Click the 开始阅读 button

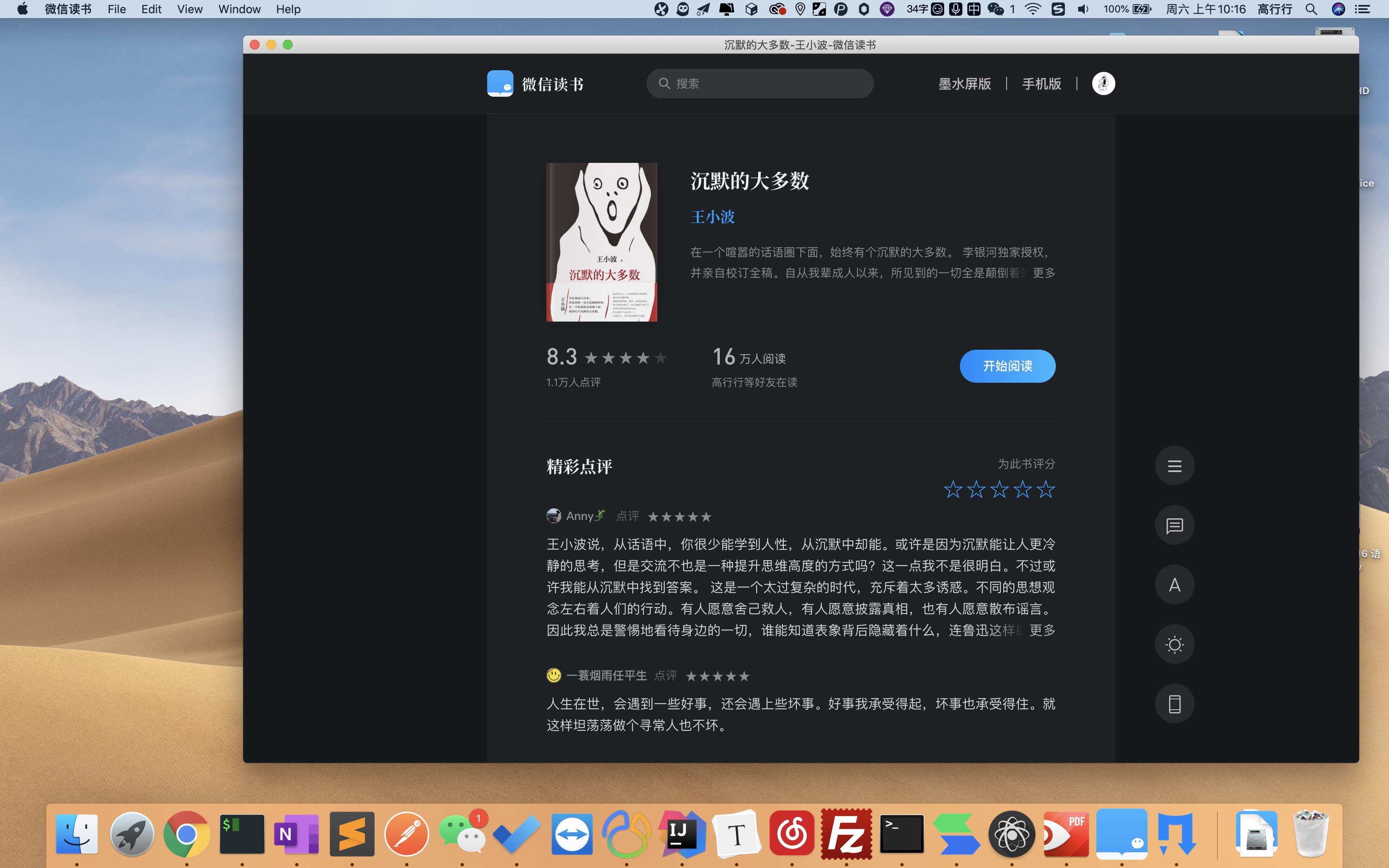(x=1007, y=366)
